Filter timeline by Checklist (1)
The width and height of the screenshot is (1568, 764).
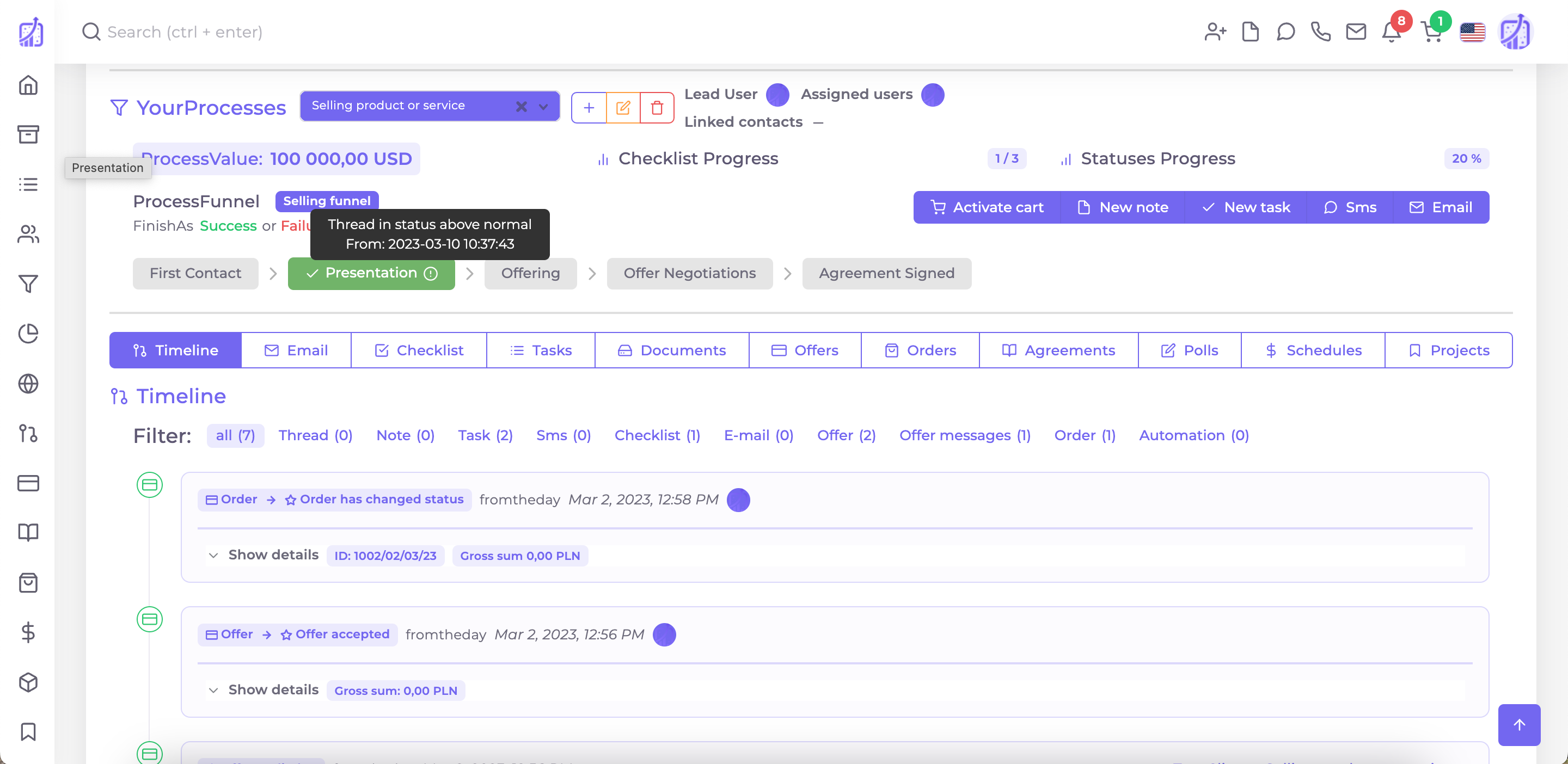tap(657, 435)
